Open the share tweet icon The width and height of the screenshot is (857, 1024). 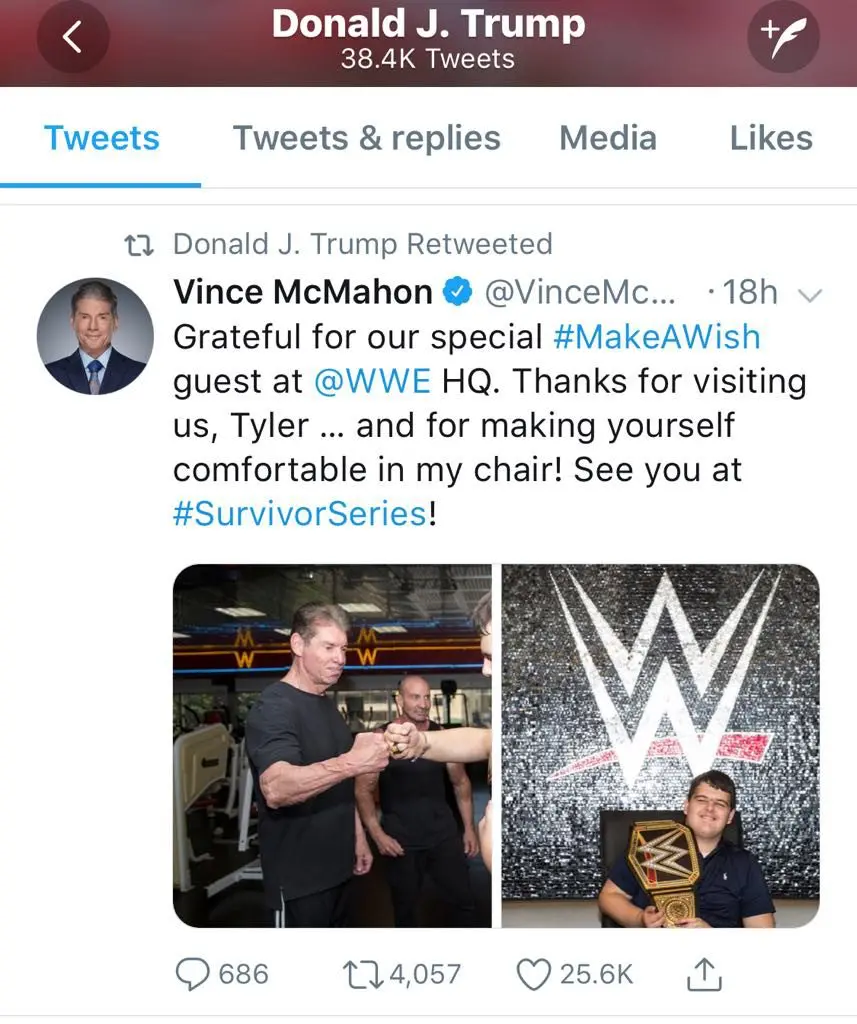(x=706, y=973)
